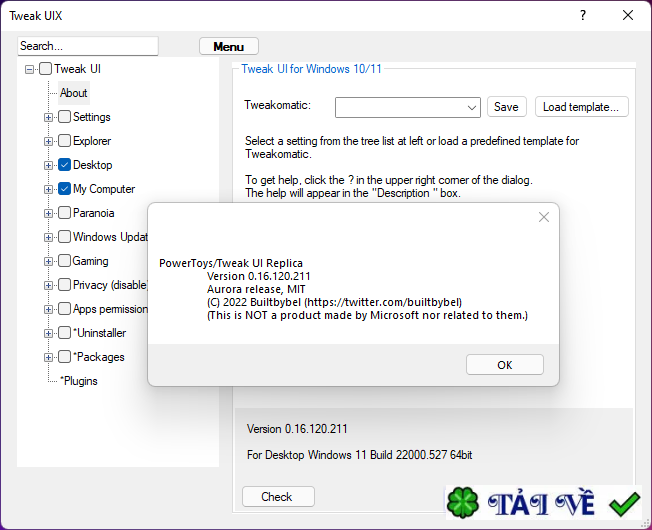The image size is (652, 530).
Task: Toggle the Tweak UI root checkbox
Action: pos(45,69)
